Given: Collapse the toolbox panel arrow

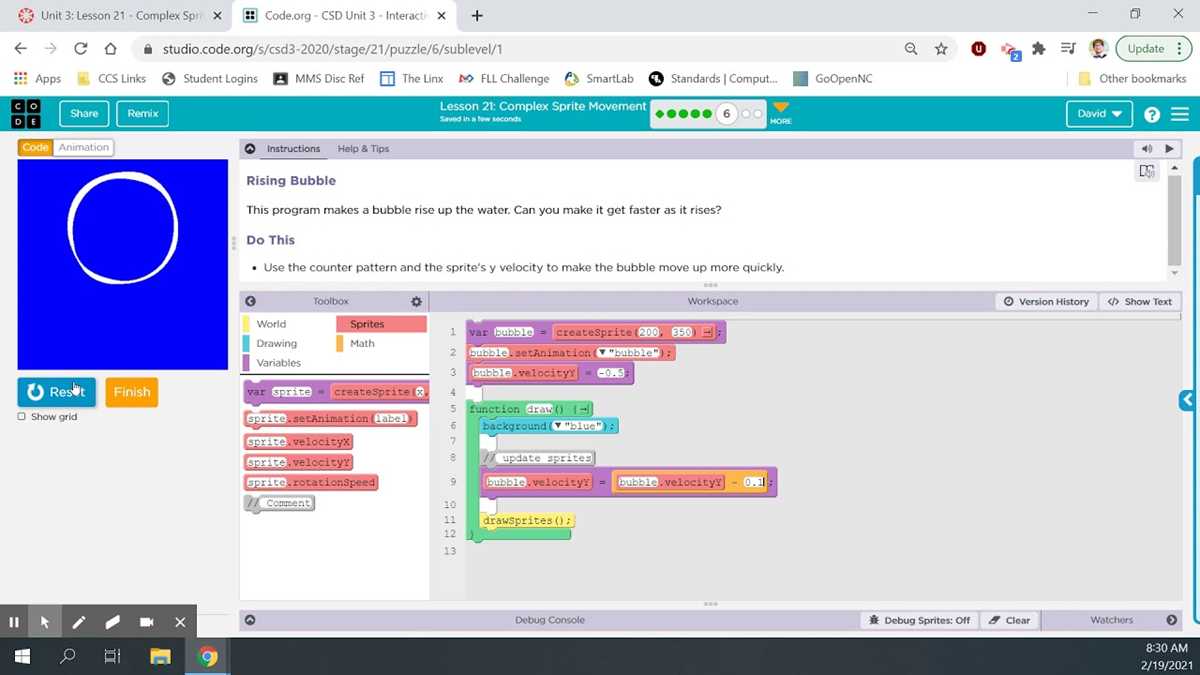Looking at the screenshot, I should [x=250, y=301].
